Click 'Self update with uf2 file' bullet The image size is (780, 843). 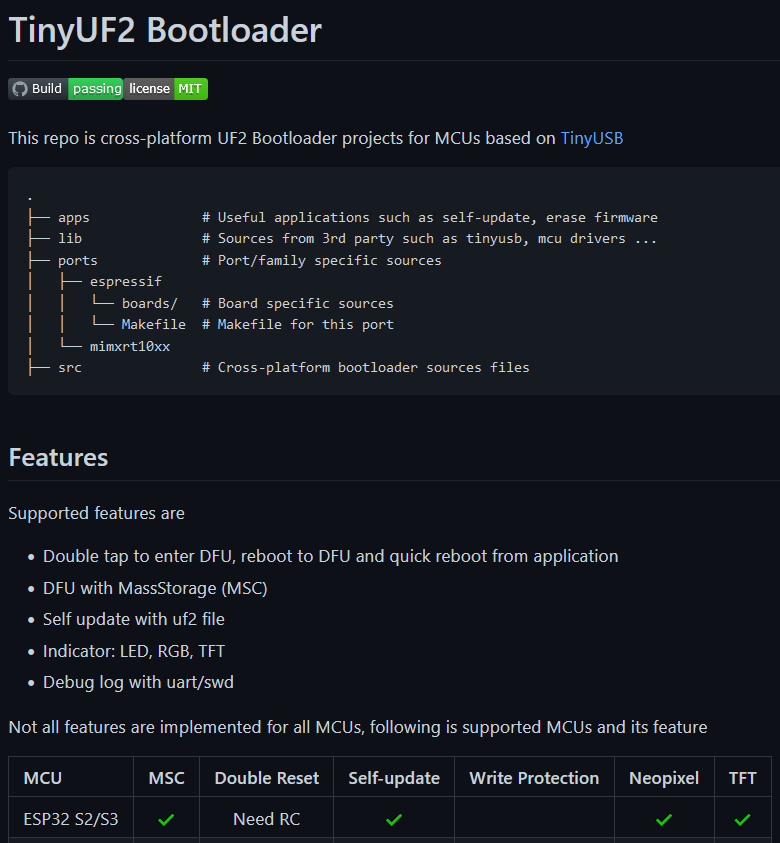coord(133,619)
